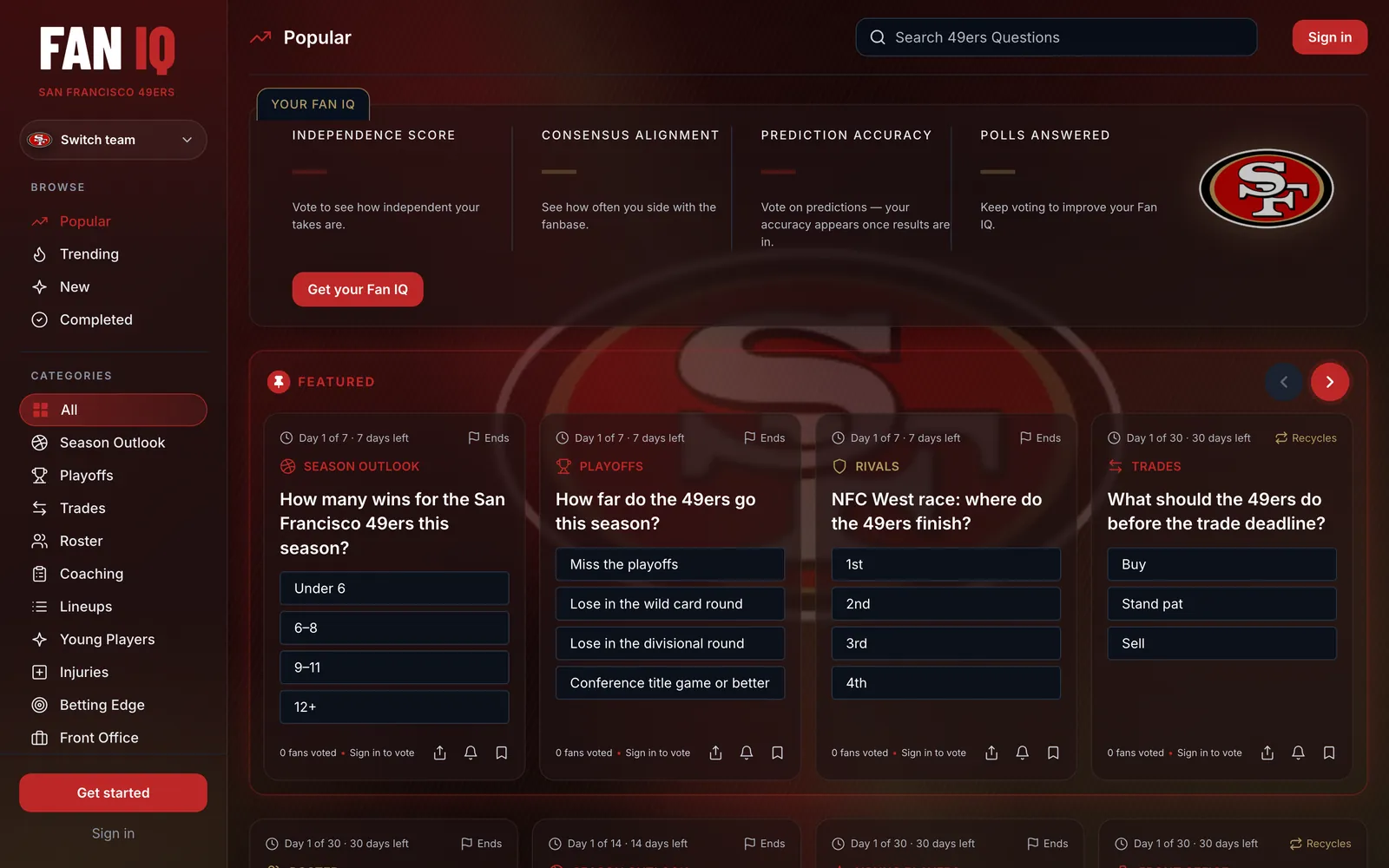Click the top-right Sign in button
The width and height of the screenshot is (1389, 868).
pos(1330,37)
